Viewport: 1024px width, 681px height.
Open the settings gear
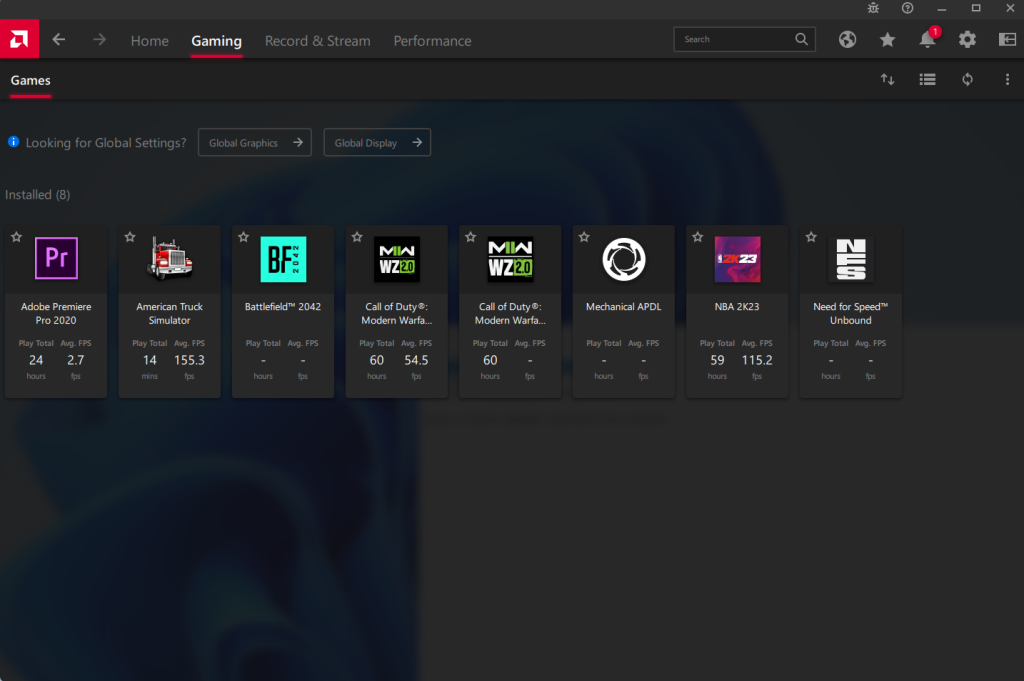tap(967, 40)
